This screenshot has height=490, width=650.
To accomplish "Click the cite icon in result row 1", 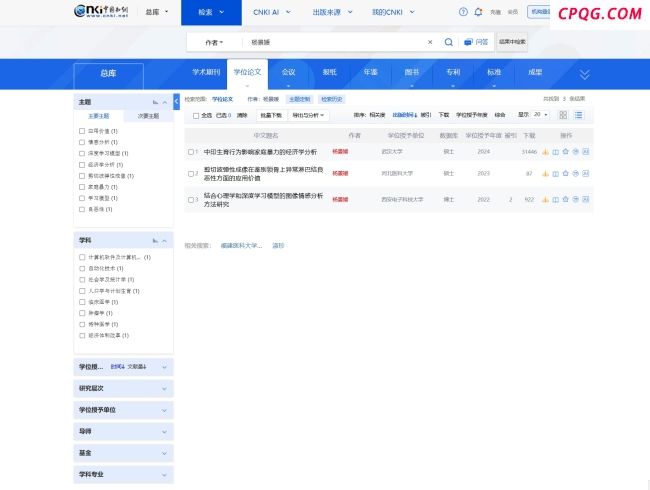I will click(575, 152).
